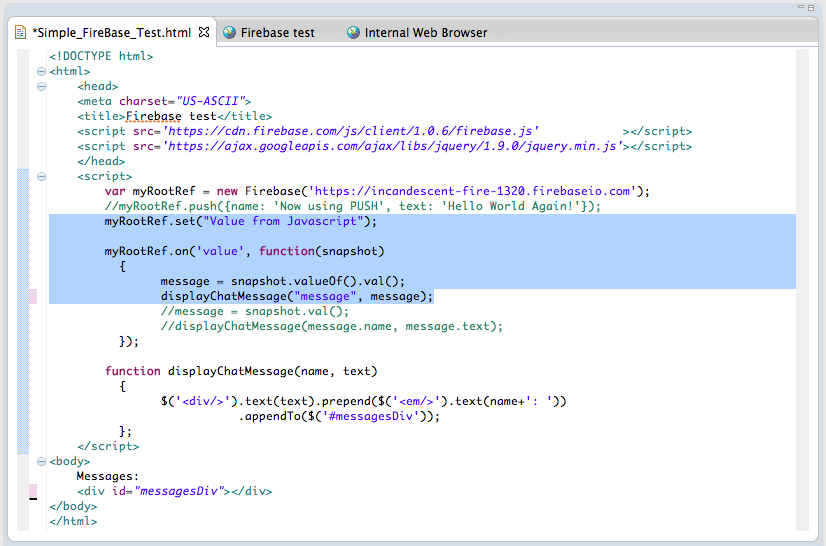
Task: Collapse the <body> element fold
Action: [41, 461]
